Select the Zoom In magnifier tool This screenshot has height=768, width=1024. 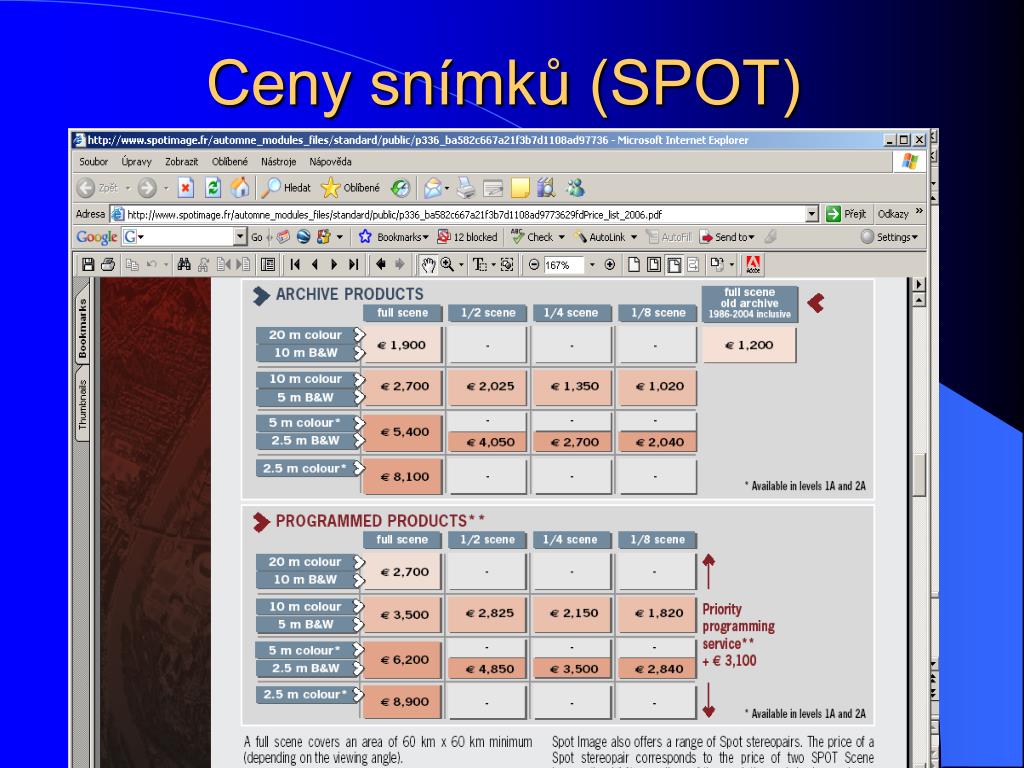click(x=447, y=264)
